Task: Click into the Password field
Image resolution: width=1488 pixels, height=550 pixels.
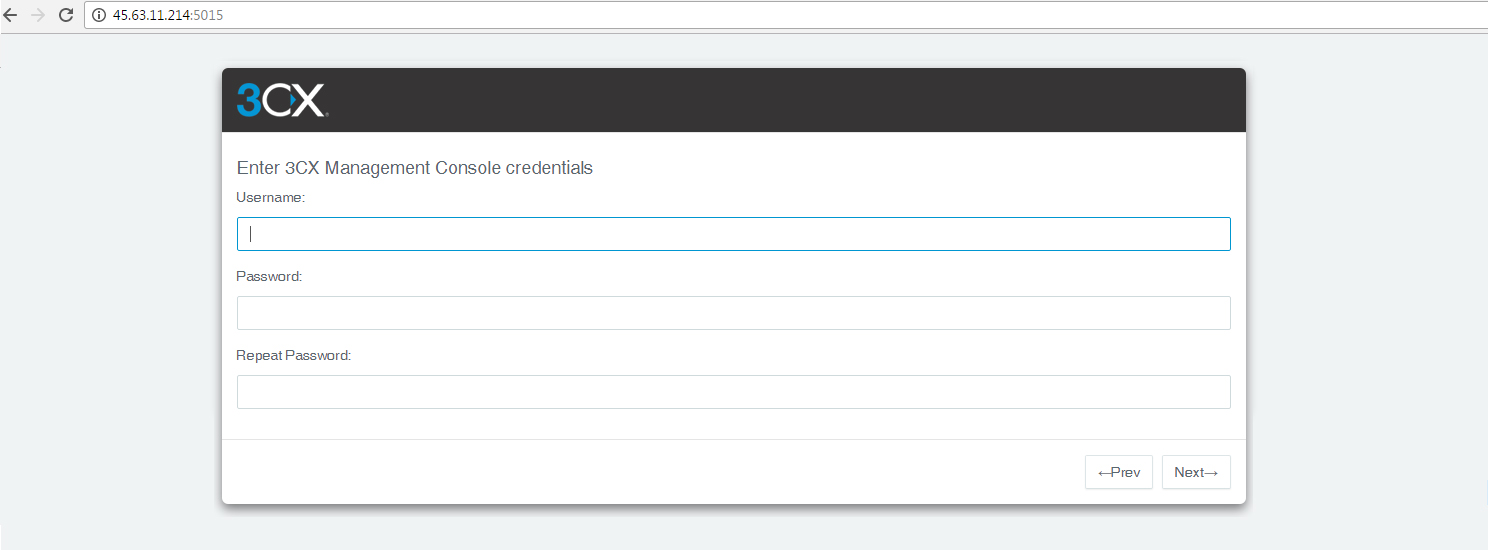Action: (733, 313)
